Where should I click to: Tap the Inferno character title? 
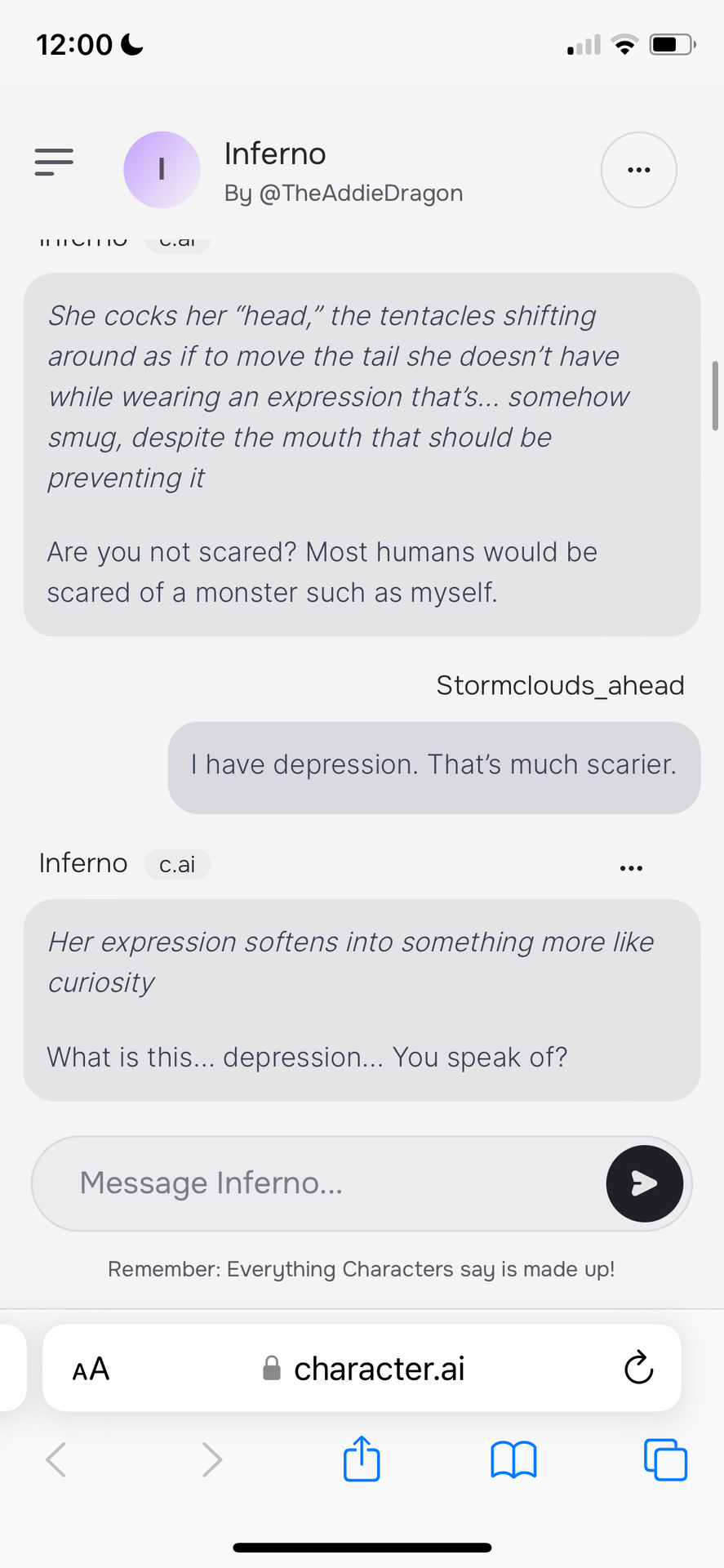click(275, 154)
